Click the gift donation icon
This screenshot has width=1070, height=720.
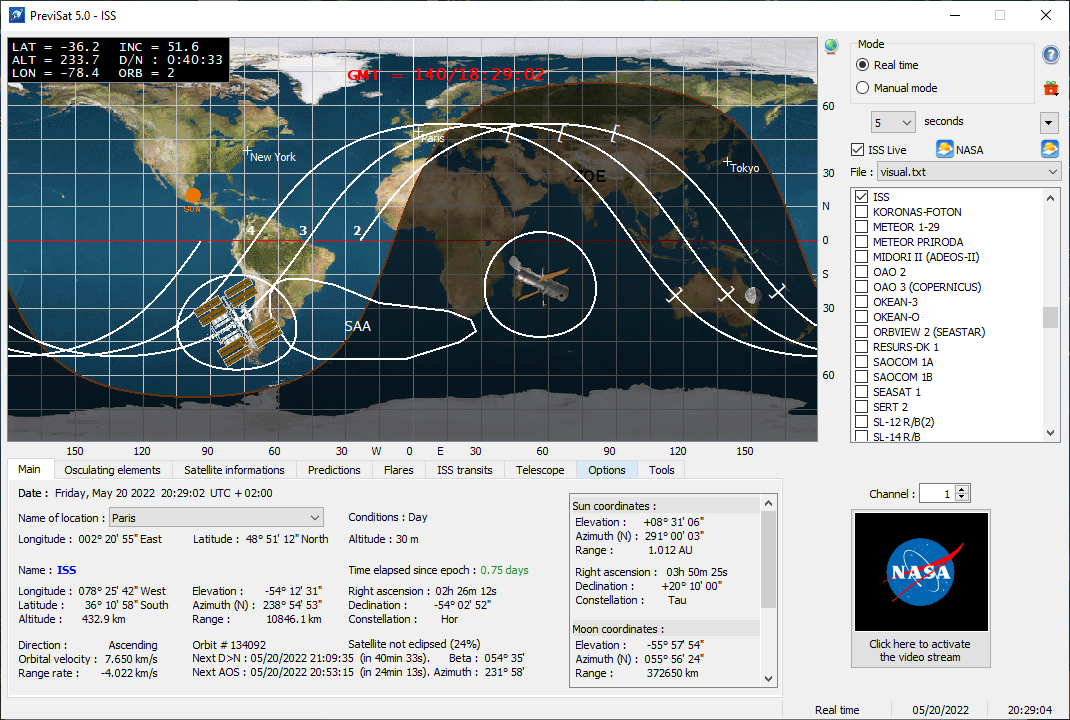click(1050, 88)
